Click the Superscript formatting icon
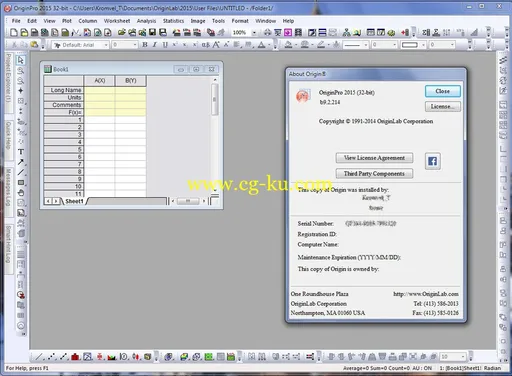 (x=175, y=45)
